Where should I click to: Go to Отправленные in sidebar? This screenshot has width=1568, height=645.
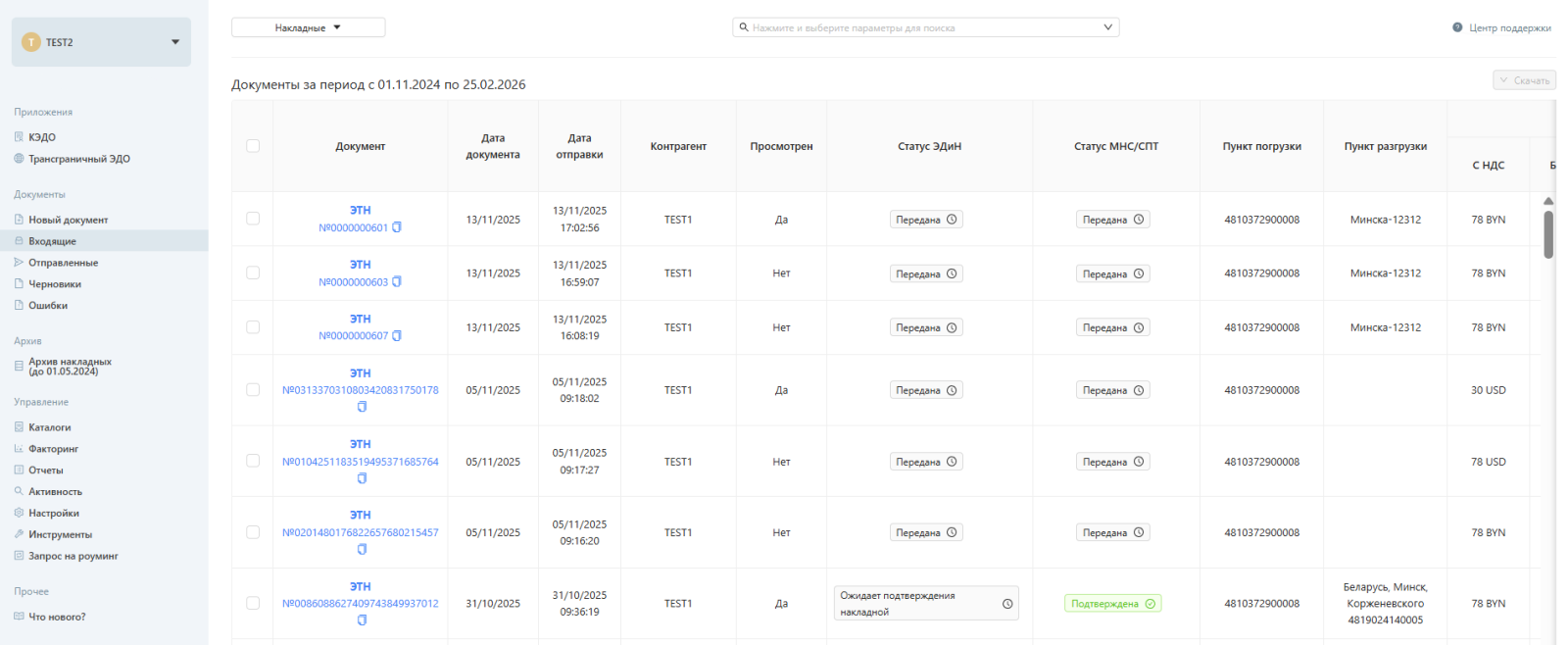pos(63,263)
